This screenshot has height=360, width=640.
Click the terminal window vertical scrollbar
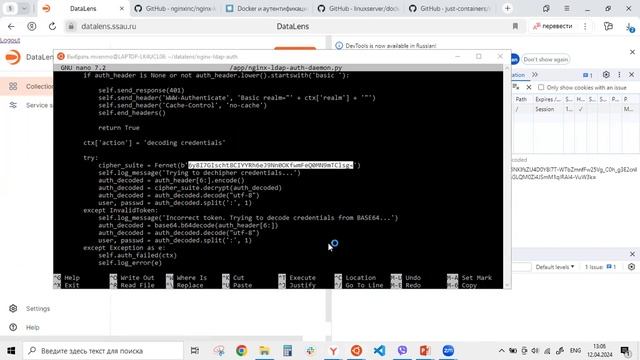507,176
